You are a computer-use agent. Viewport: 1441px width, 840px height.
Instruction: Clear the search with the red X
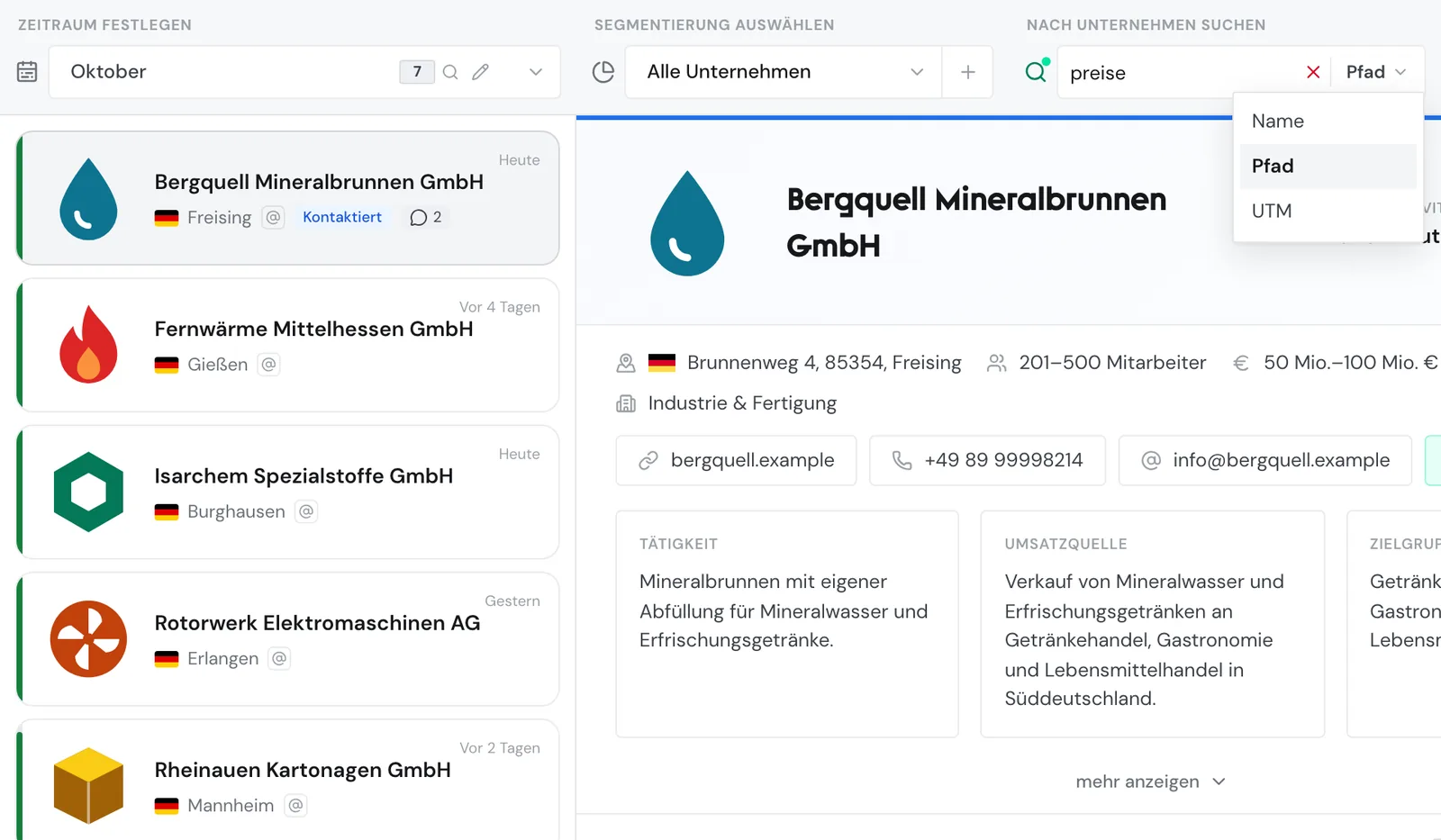tap(1313, 72)
